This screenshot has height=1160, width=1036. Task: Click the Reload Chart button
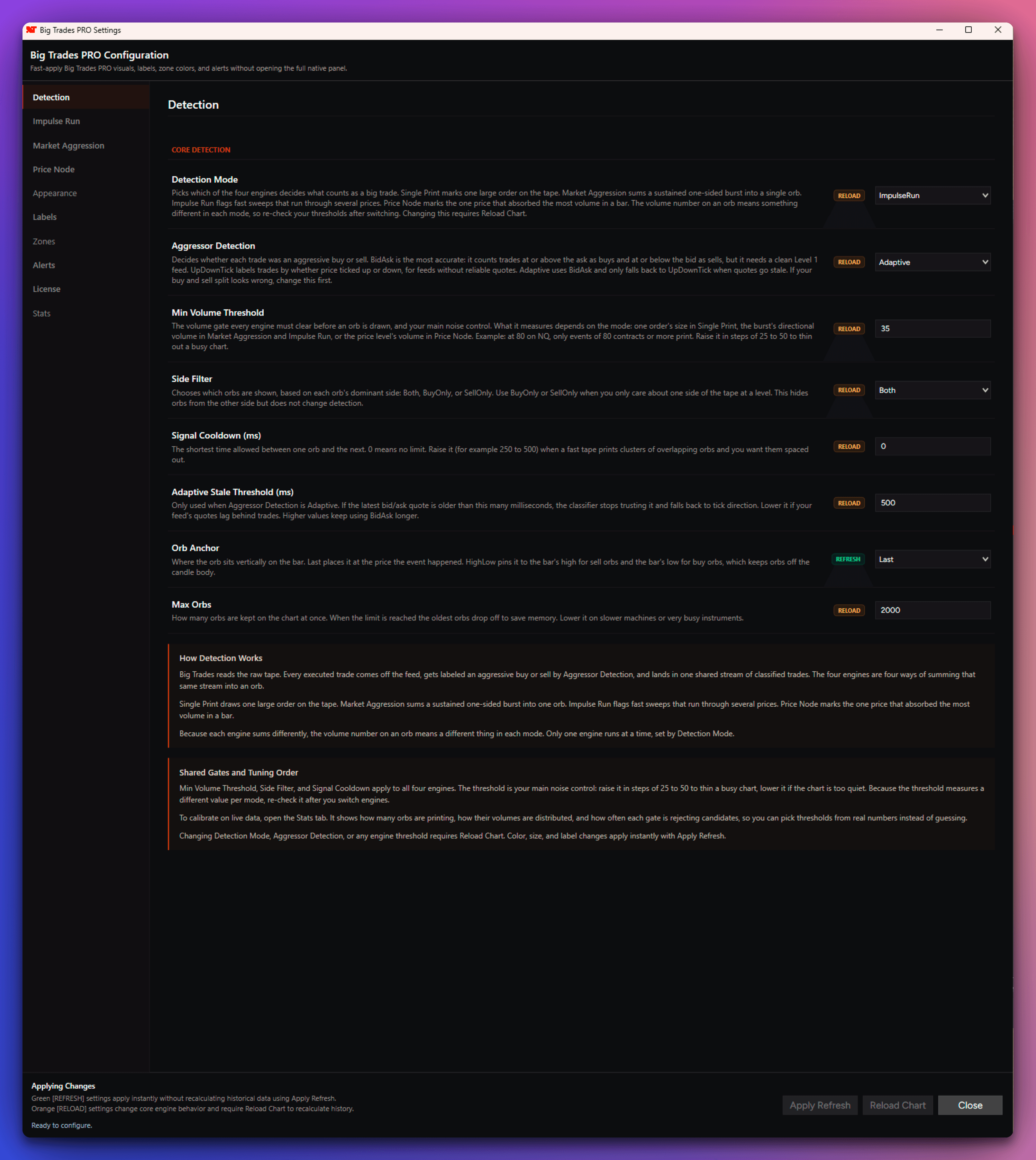point(898,1105)
